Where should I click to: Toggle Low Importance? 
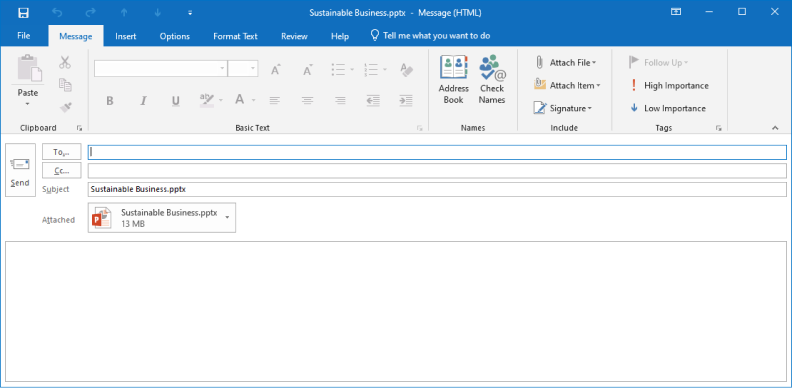pos(668,108)
